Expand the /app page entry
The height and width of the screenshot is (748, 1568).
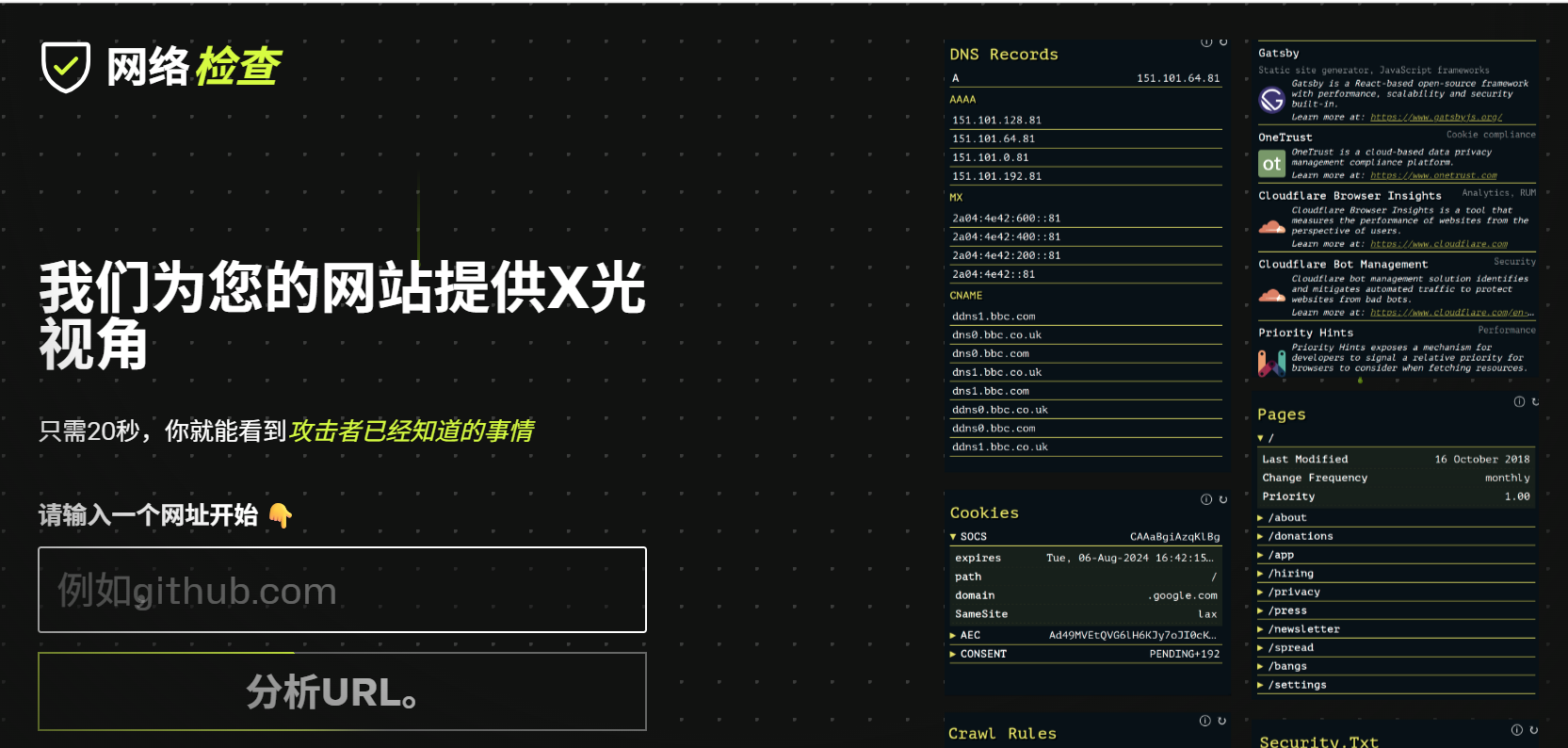pyautogui.click(x=1260, y=555)
